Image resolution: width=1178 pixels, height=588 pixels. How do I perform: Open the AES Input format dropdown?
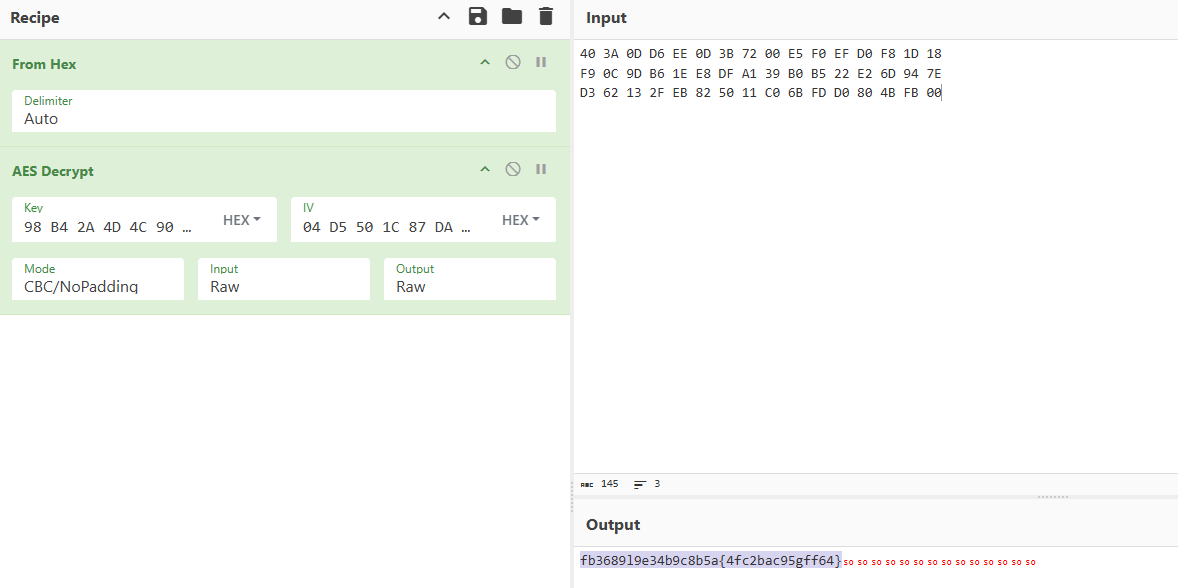(x=284, y=279)
